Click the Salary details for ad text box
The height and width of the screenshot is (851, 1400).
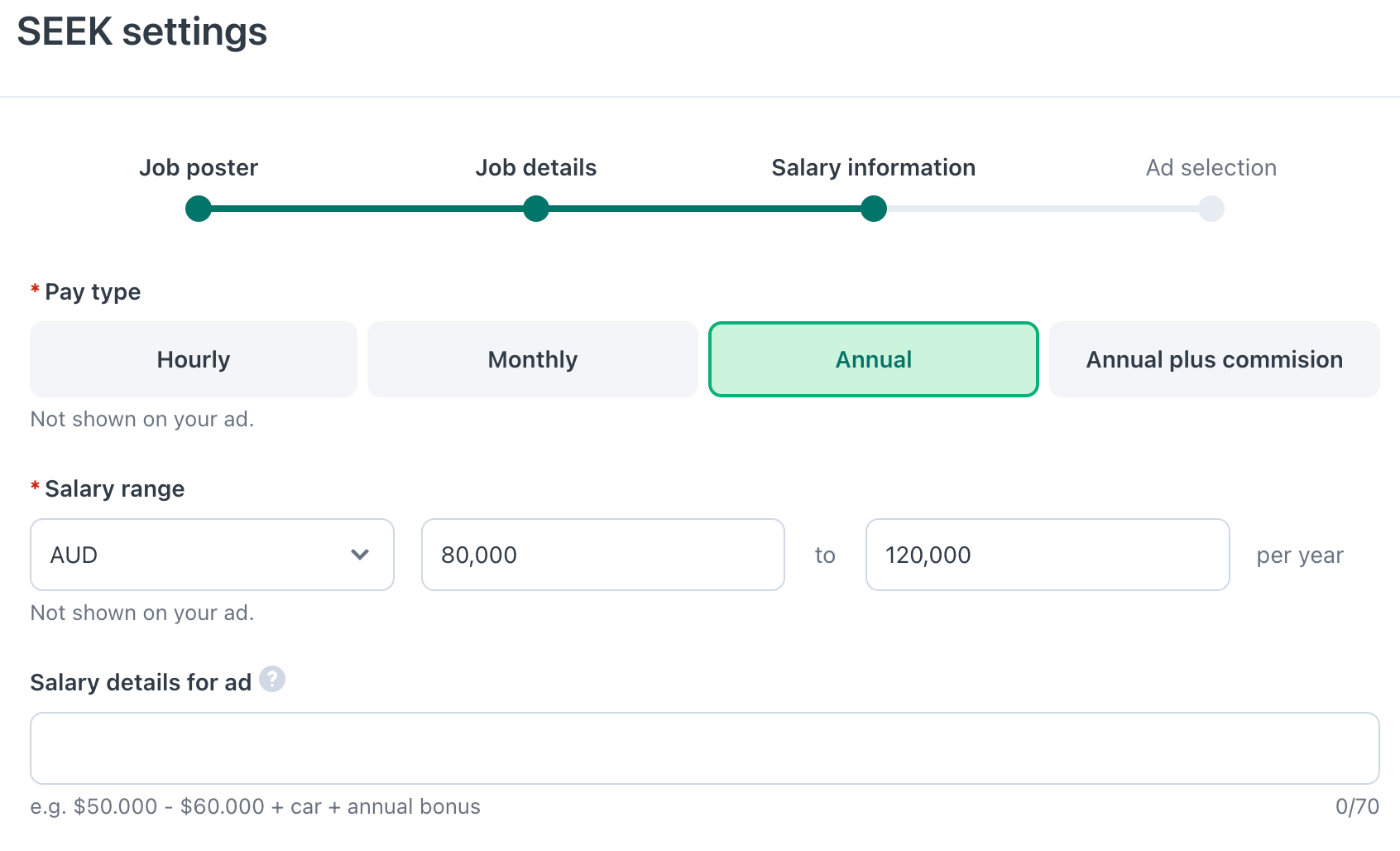click(x=705, y=748)
